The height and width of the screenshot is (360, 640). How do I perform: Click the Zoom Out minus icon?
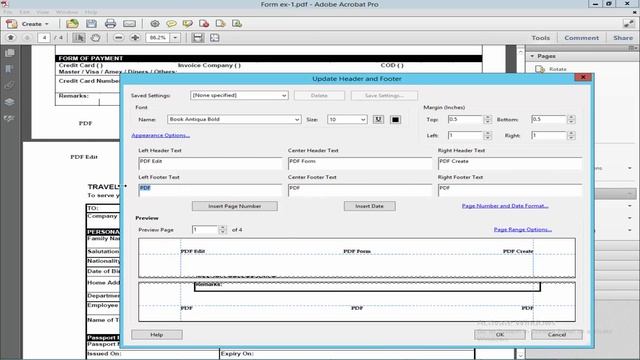118,38
